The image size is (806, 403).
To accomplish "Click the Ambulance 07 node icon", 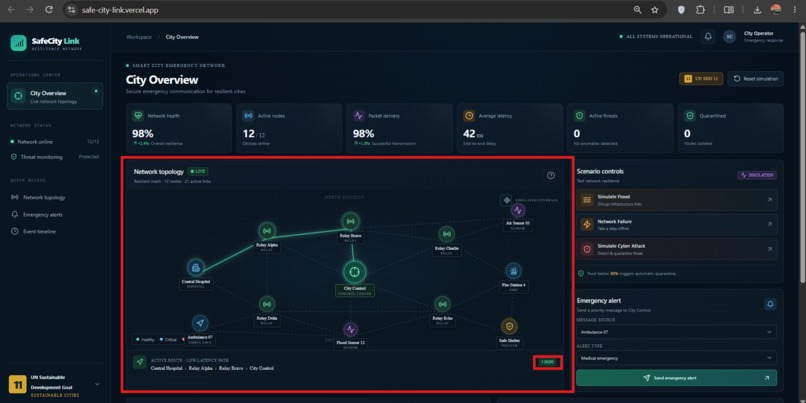I will (x=200, y=323).
